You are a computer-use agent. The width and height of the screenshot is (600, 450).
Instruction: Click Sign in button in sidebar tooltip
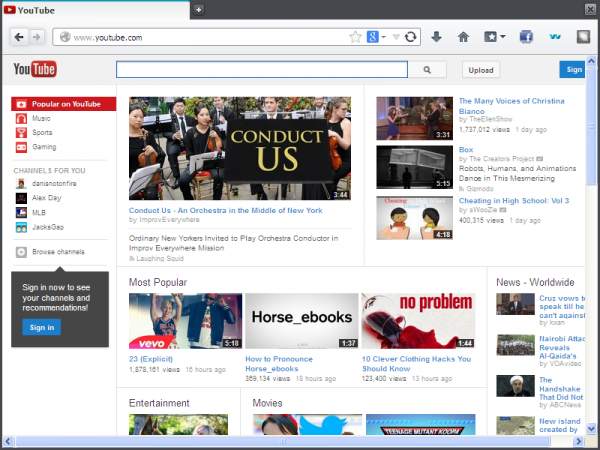tap(41, 327)
